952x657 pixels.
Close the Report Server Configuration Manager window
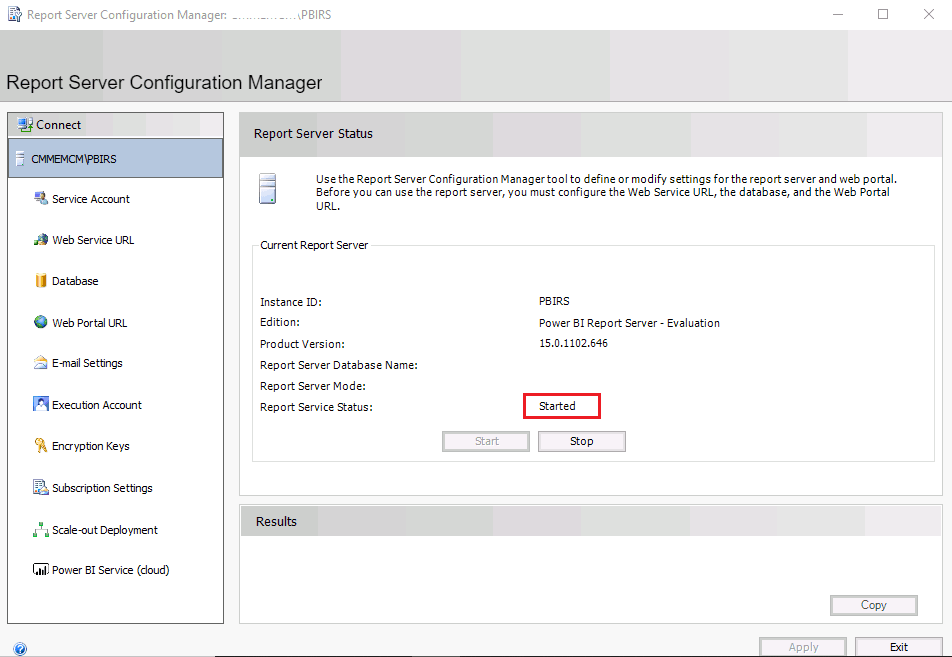(x=929, y=14)
